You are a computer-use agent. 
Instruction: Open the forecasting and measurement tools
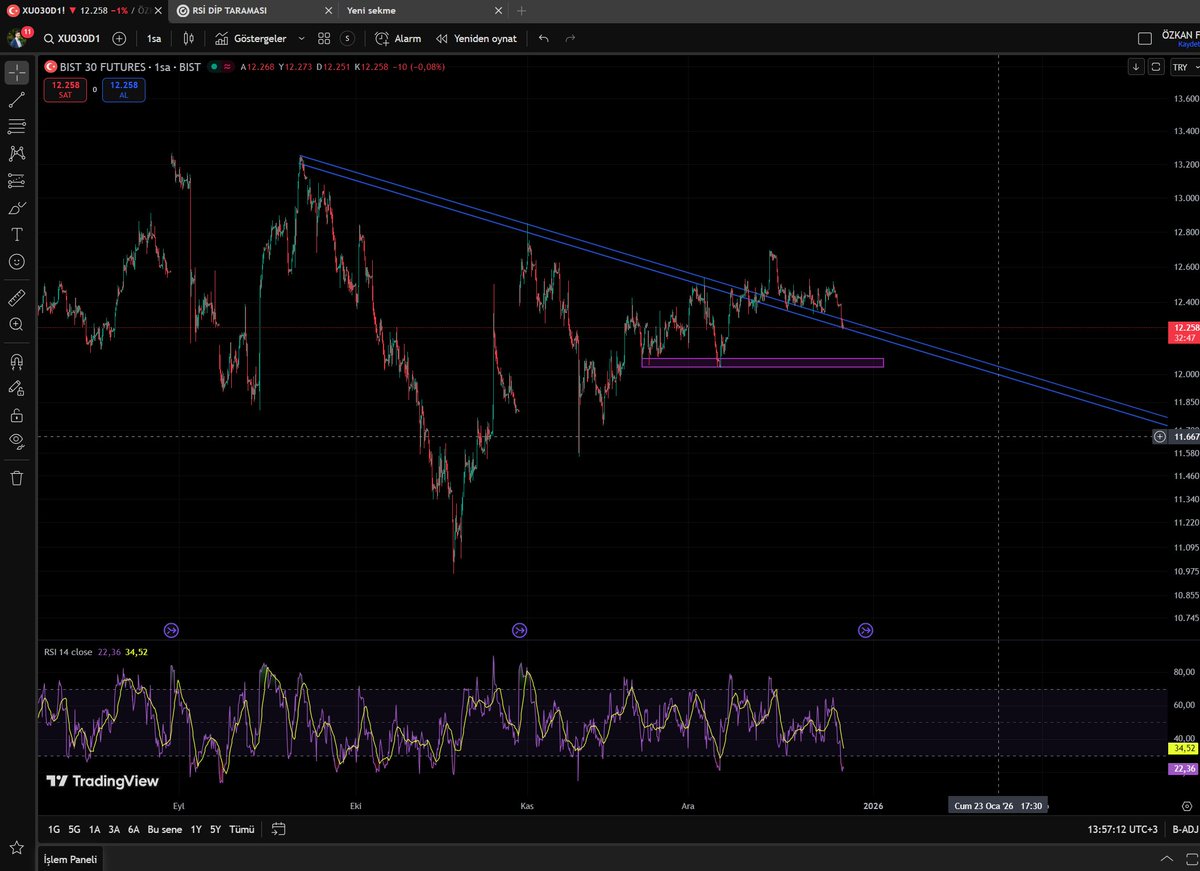pyautogui.click(x=16, y=180)
